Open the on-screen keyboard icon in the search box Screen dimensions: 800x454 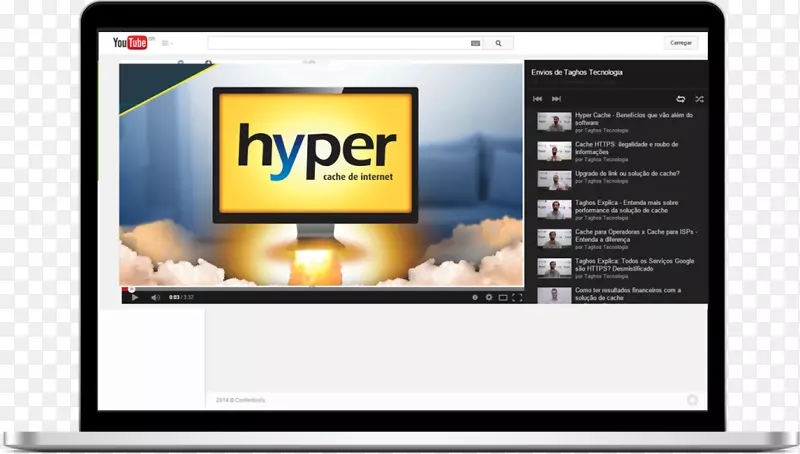click(x=476, y=43)
